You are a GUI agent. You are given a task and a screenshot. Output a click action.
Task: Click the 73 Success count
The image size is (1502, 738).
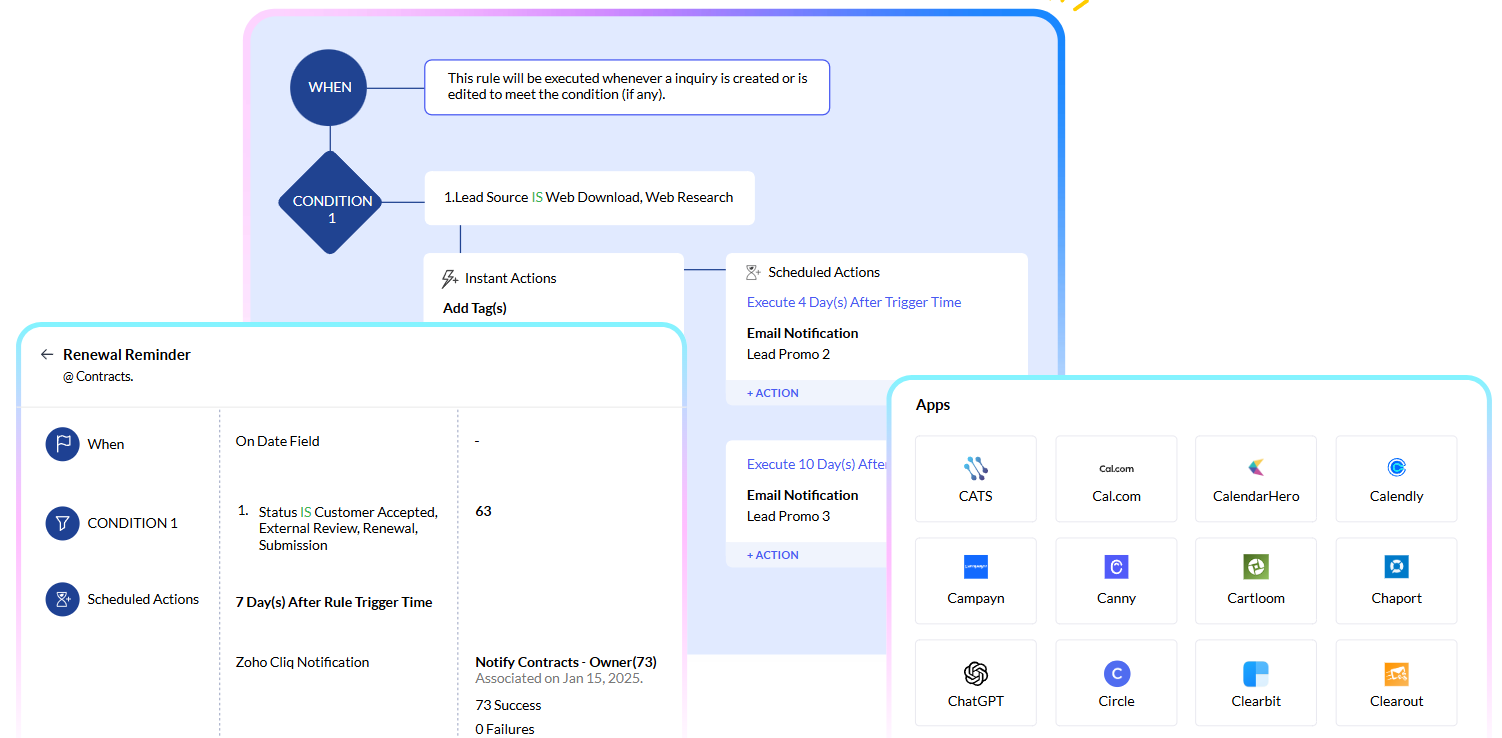508,705
